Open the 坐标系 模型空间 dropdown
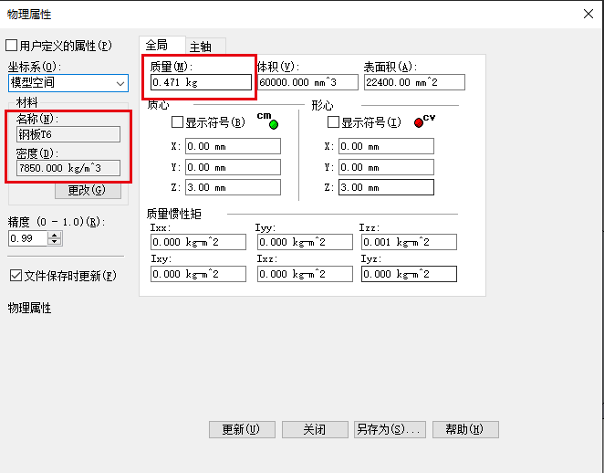The image size is (604, 474). pos(119,83)
